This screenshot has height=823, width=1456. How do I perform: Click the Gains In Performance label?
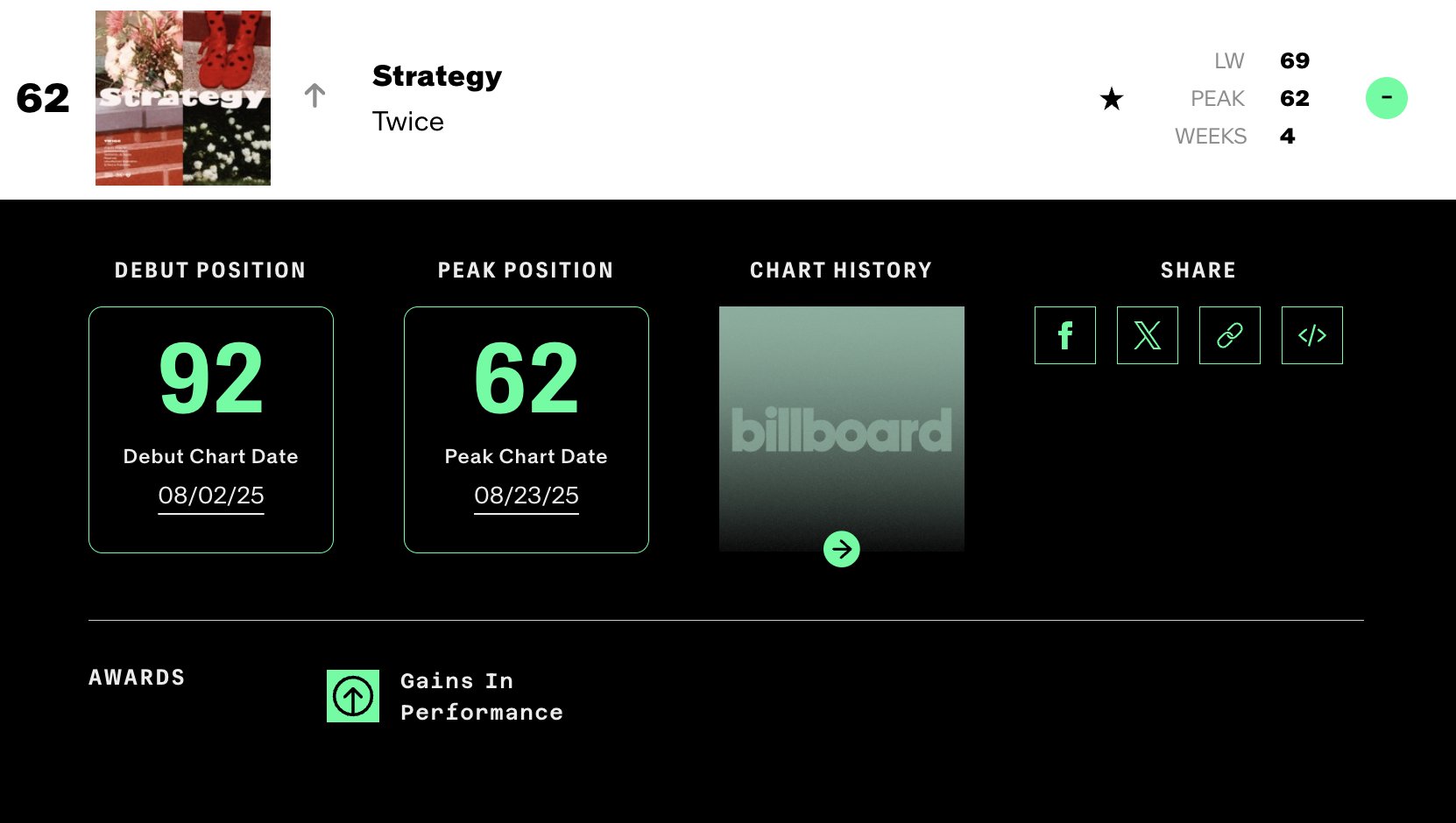click(481, 697)
